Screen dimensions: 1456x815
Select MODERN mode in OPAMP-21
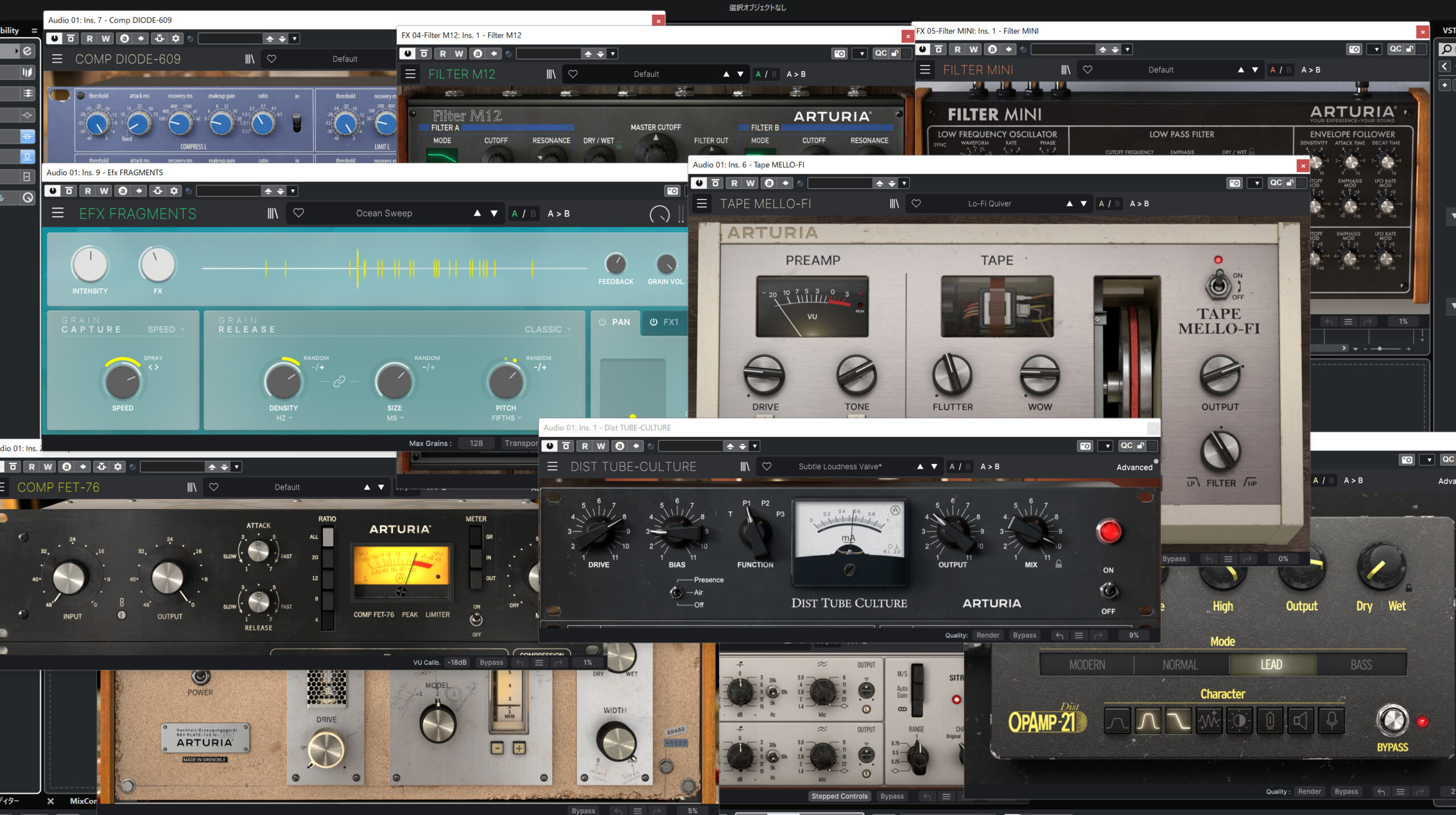click(x=1087, y=664)
